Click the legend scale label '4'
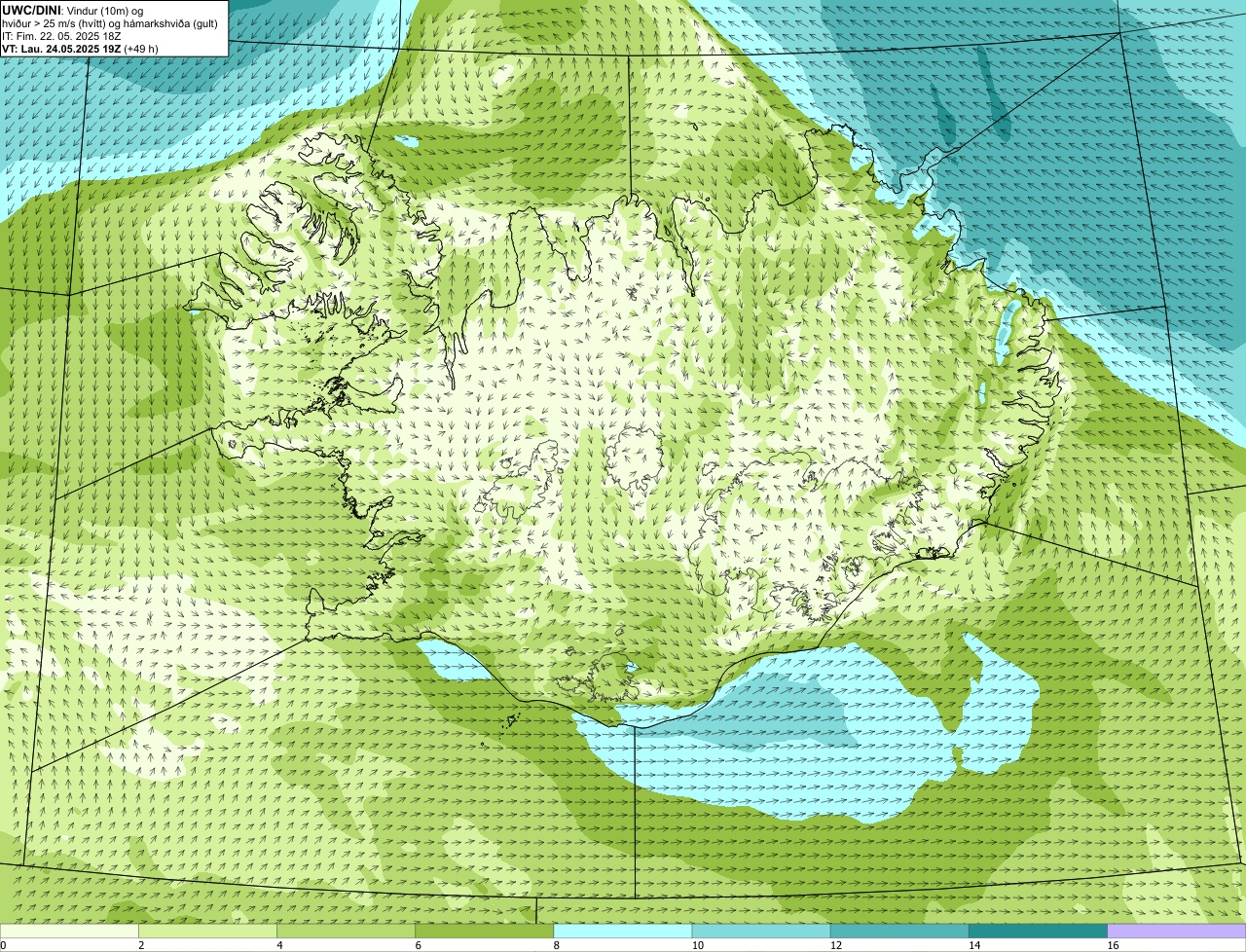 tap(279, 945)
